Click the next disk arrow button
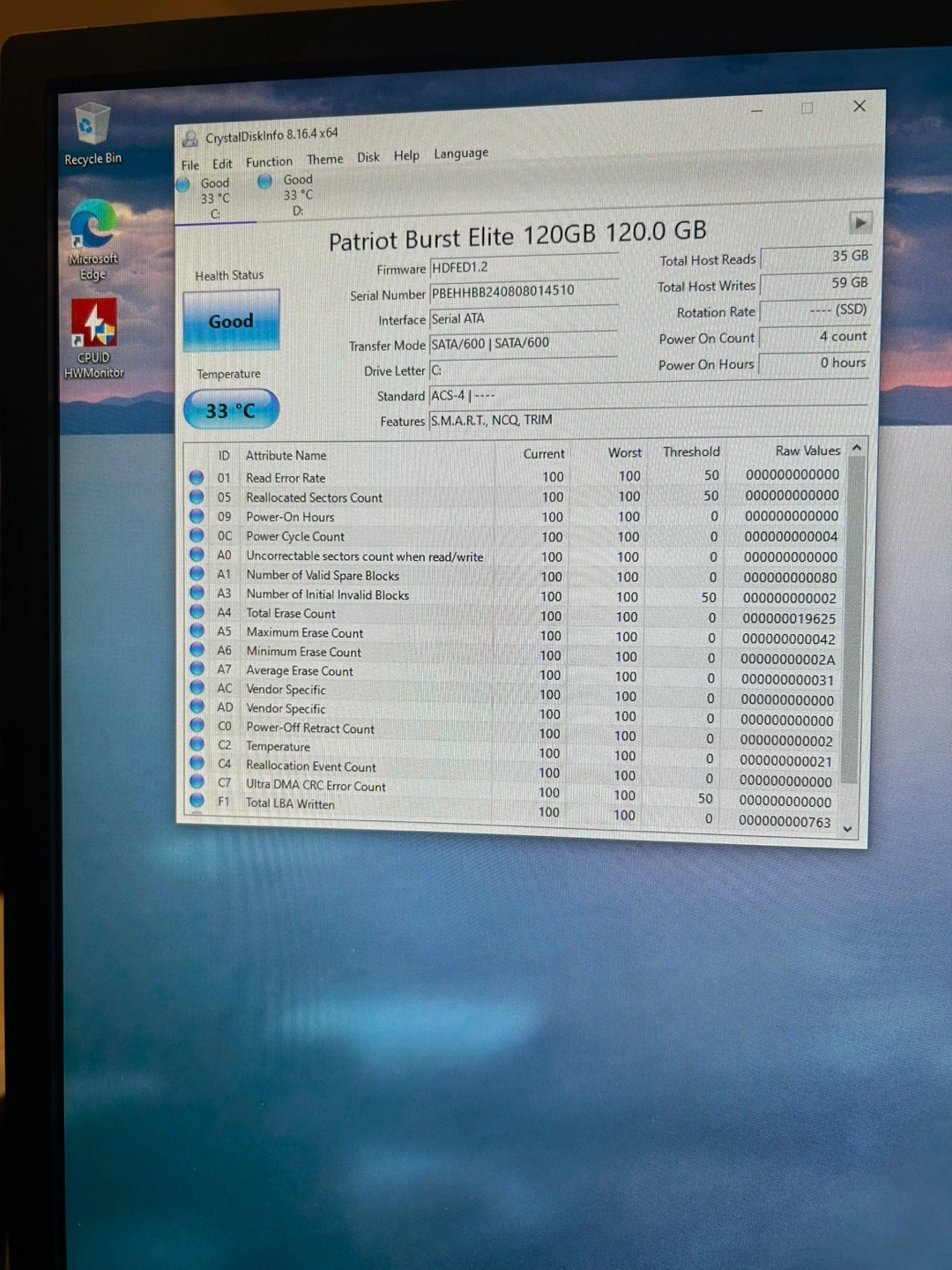The height and width of the screenshot is (1270, 952). [859, 222]
